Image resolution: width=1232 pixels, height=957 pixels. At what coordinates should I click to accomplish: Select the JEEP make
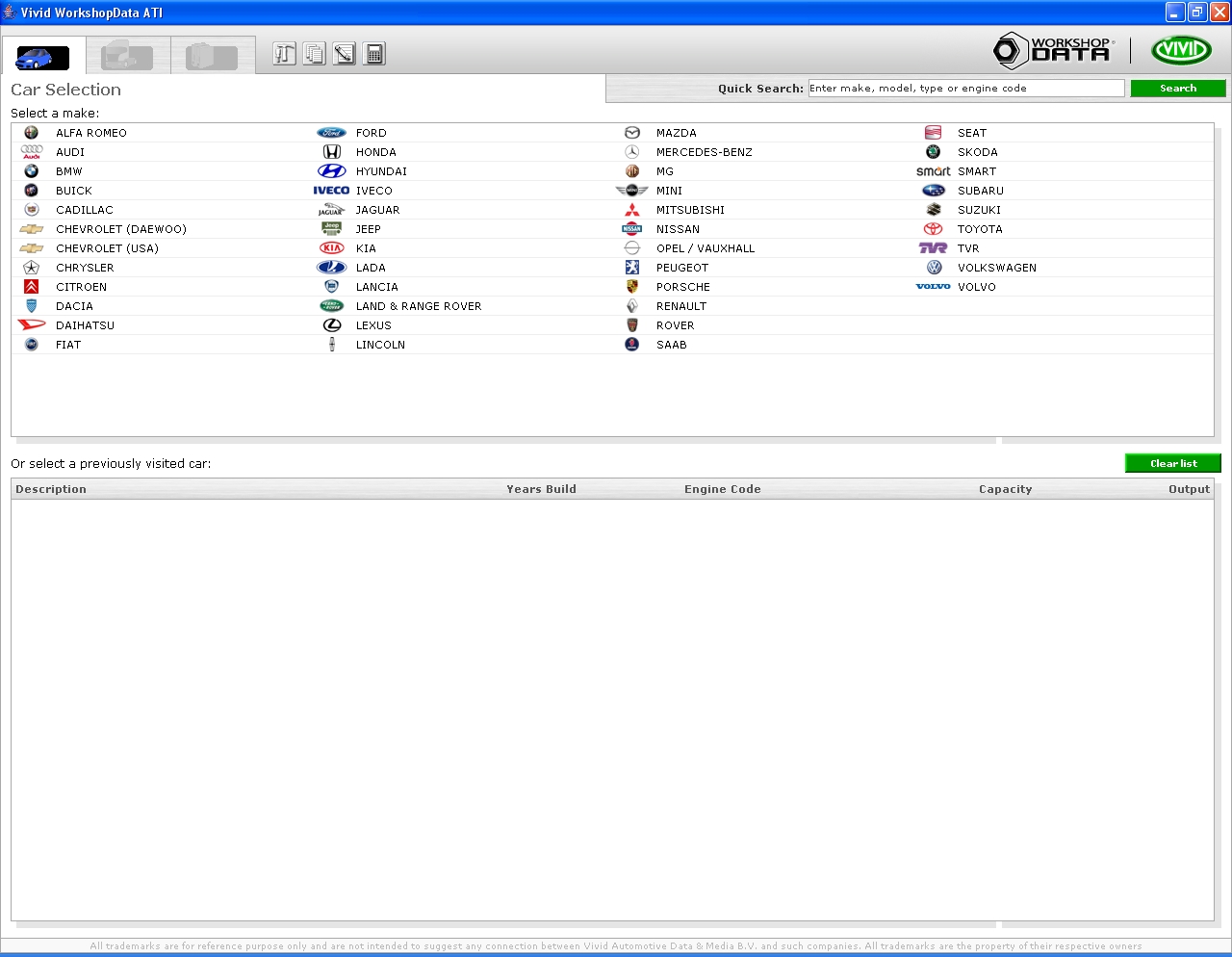pos(369,229)
